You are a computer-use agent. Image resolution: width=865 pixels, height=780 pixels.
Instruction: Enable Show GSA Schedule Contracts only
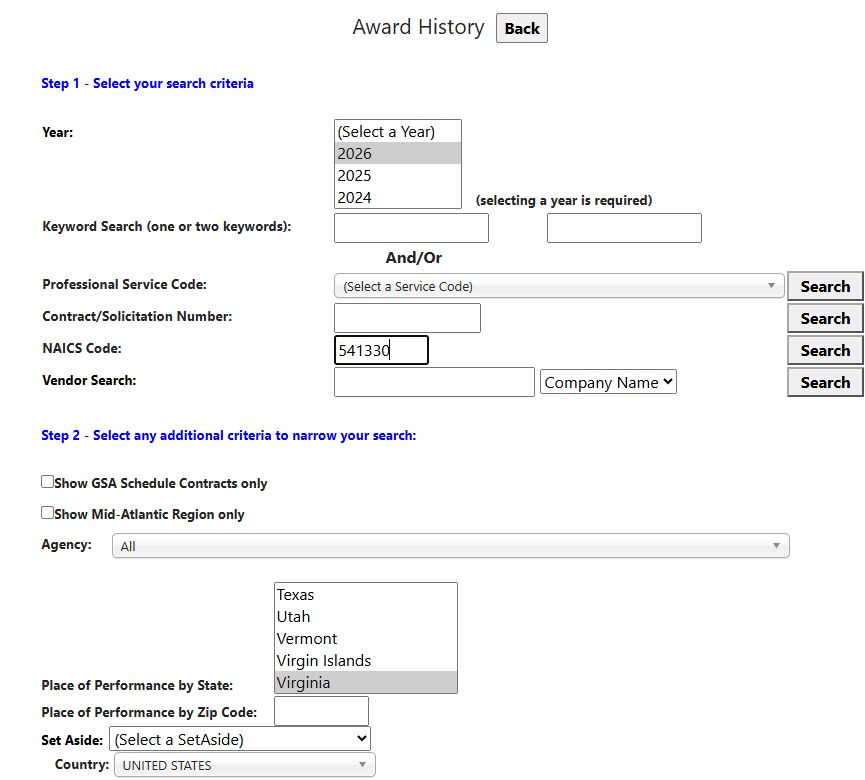pos(47,482)
